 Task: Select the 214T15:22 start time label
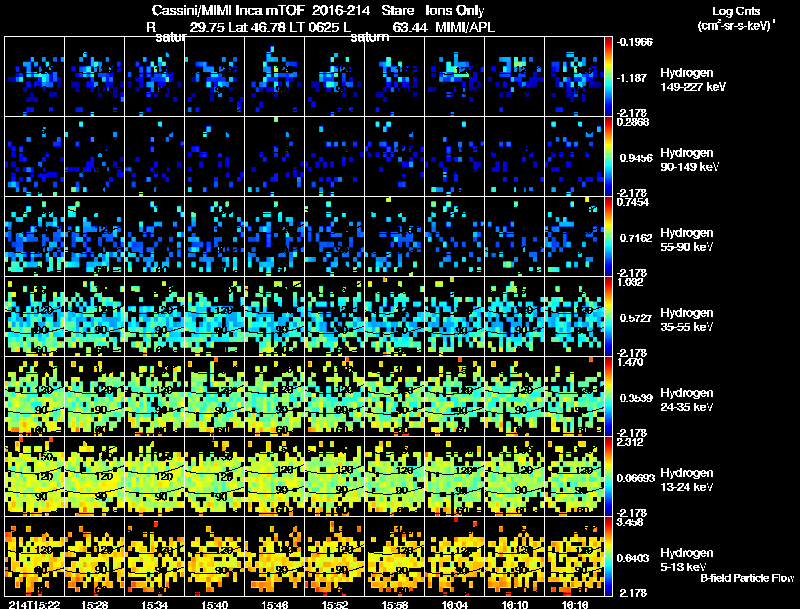click(35, 604)
